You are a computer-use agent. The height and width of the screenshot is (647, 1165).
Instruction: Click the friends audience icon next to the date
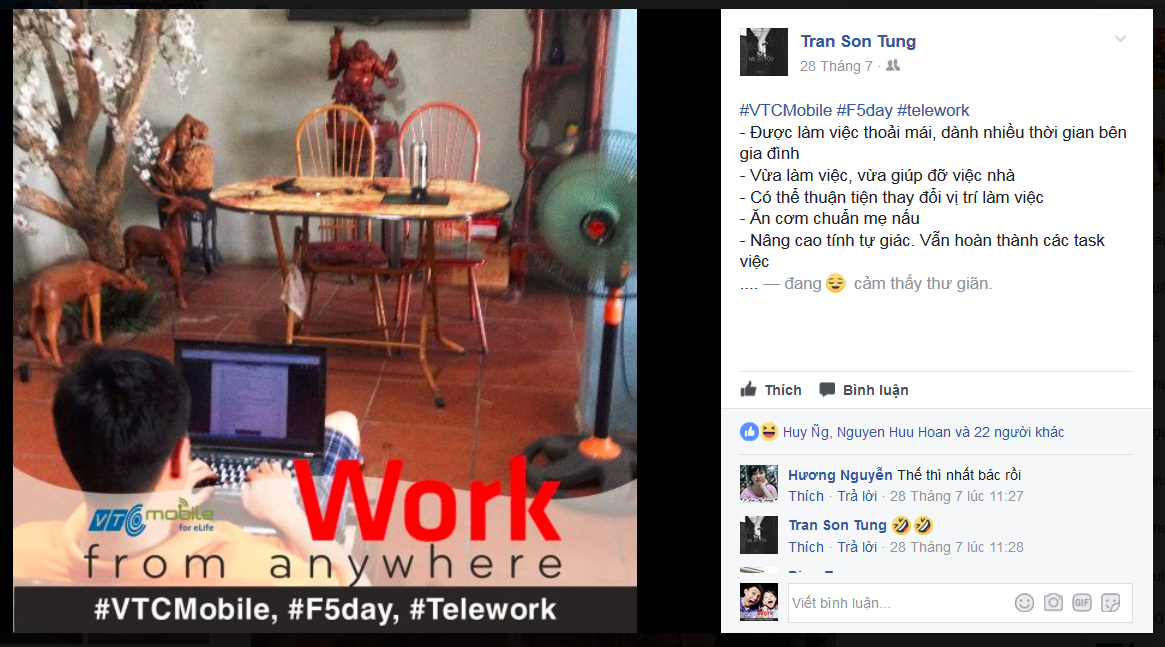pos(893,65)
